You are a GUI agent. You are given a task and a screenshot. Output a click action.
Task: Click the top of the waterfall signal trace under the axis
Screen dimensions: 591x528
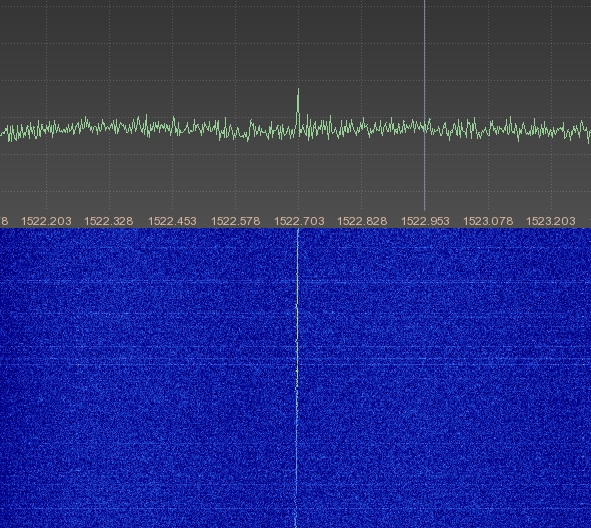click(x=298, y=231)
